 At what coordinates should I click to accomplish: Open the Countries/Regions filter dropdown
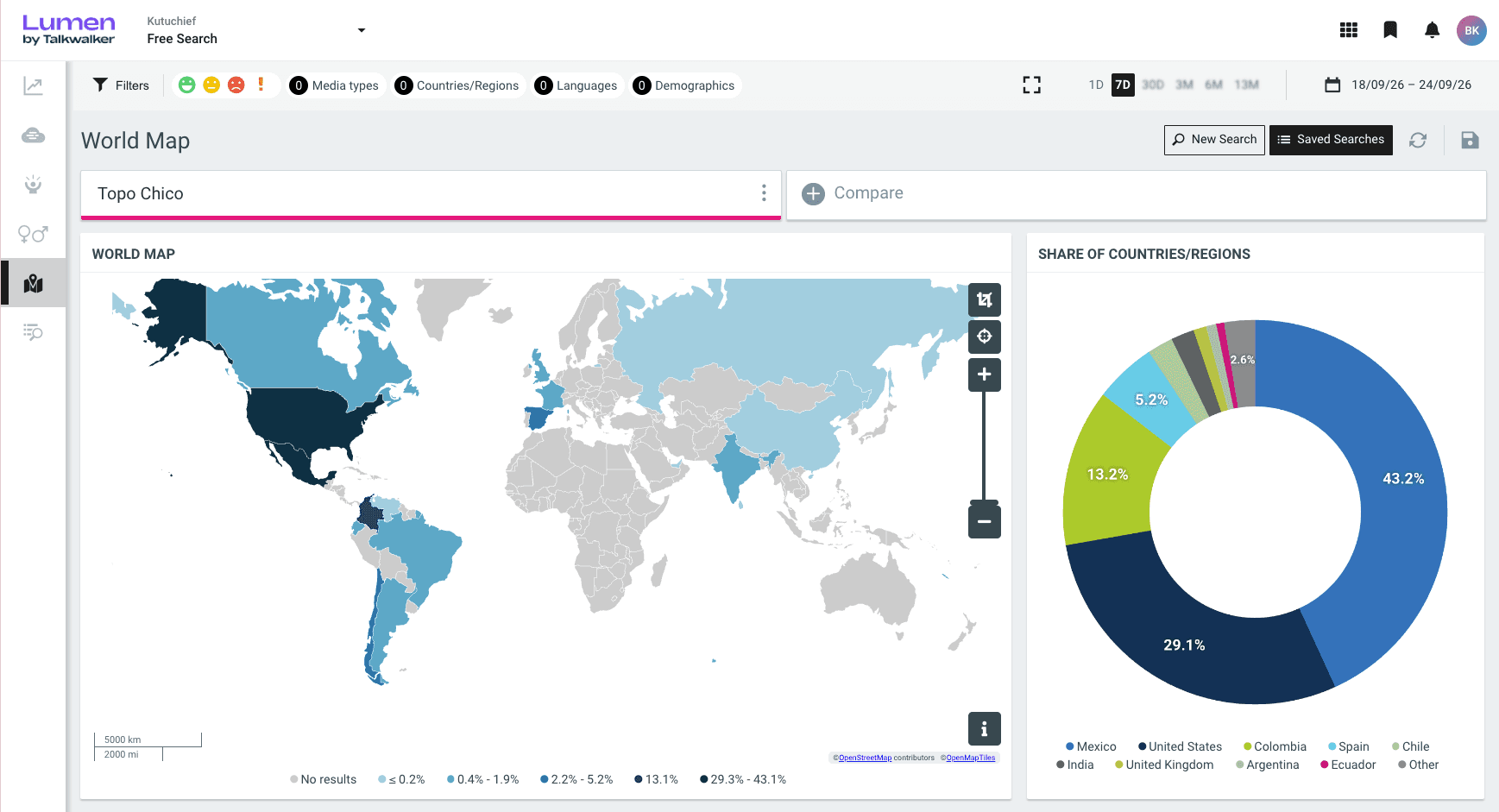pyautogui.click(x=457, y=85)
